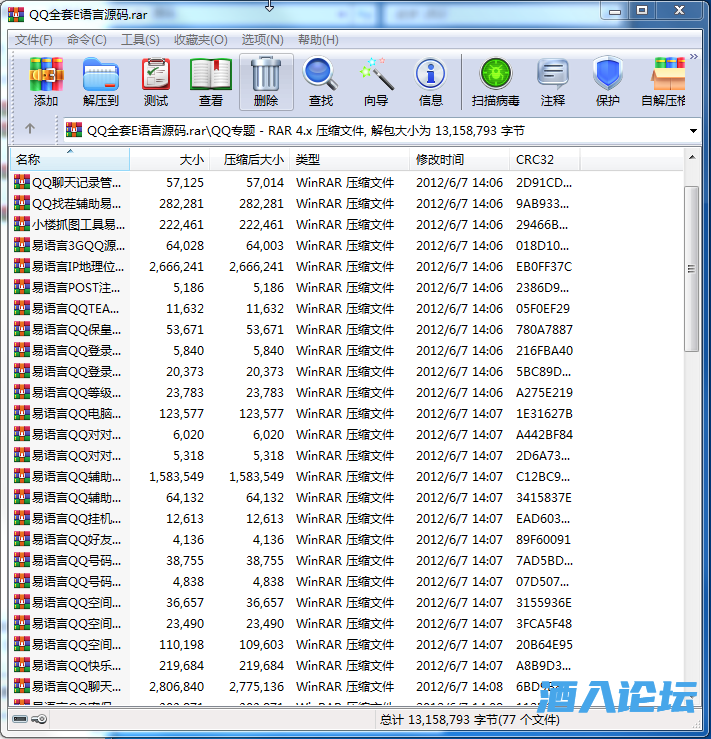Image resolution: width=711 pixels, height=739 pixels.
Task: Open the Comment (注释) icon
Action: [x=553, y=82]
